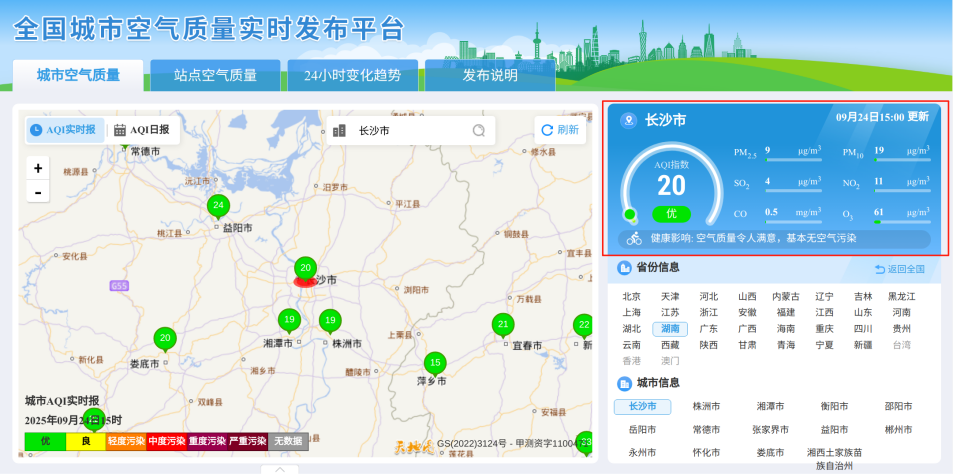Click the 宜春市 AQI marker showing 21

(x=503, y=325)
